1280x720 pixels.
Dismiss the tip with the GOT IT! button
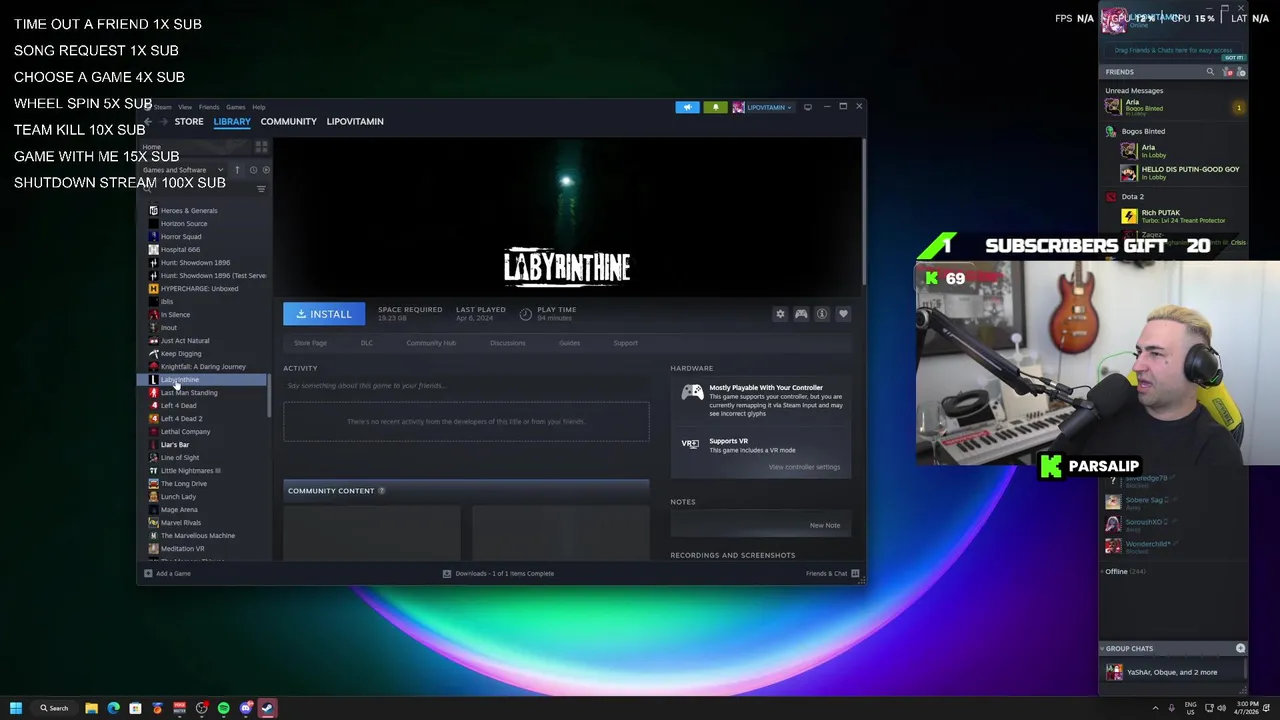pos(1234,58)
